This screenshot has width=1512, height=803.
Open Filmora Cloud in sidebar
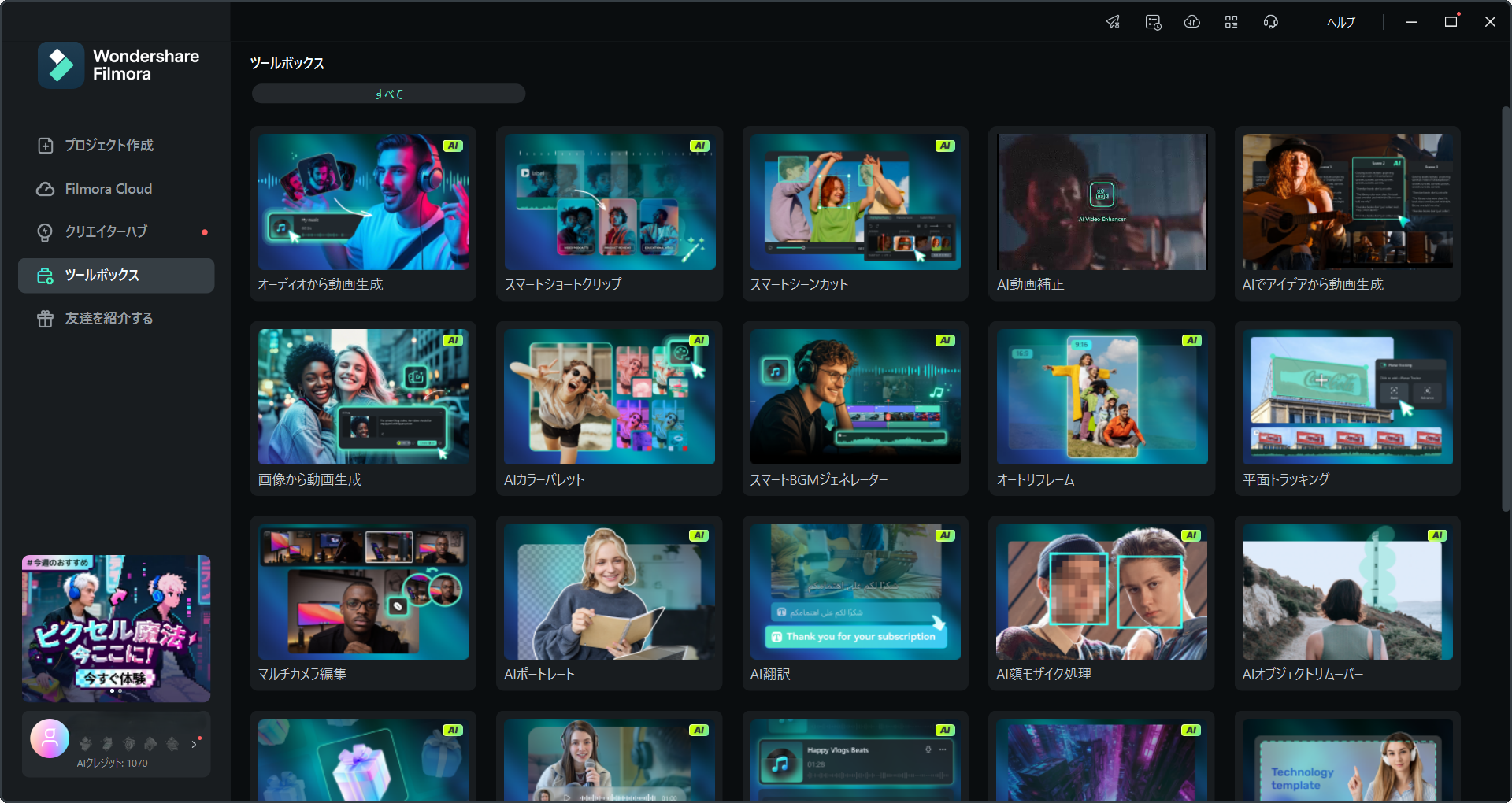pos(116,189)
